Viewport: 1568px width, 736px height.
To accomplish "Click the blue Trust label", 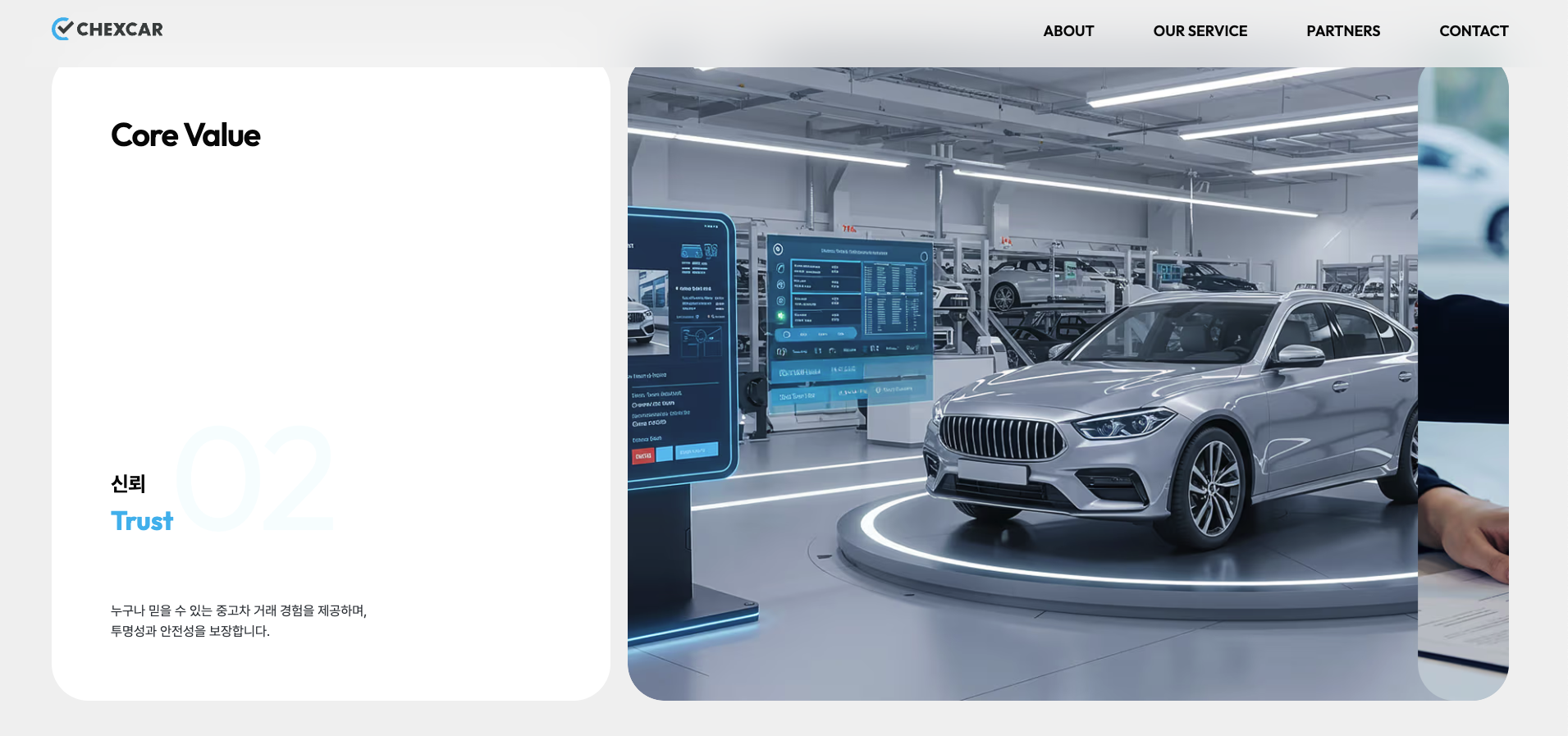I will [x=142, y=521].
